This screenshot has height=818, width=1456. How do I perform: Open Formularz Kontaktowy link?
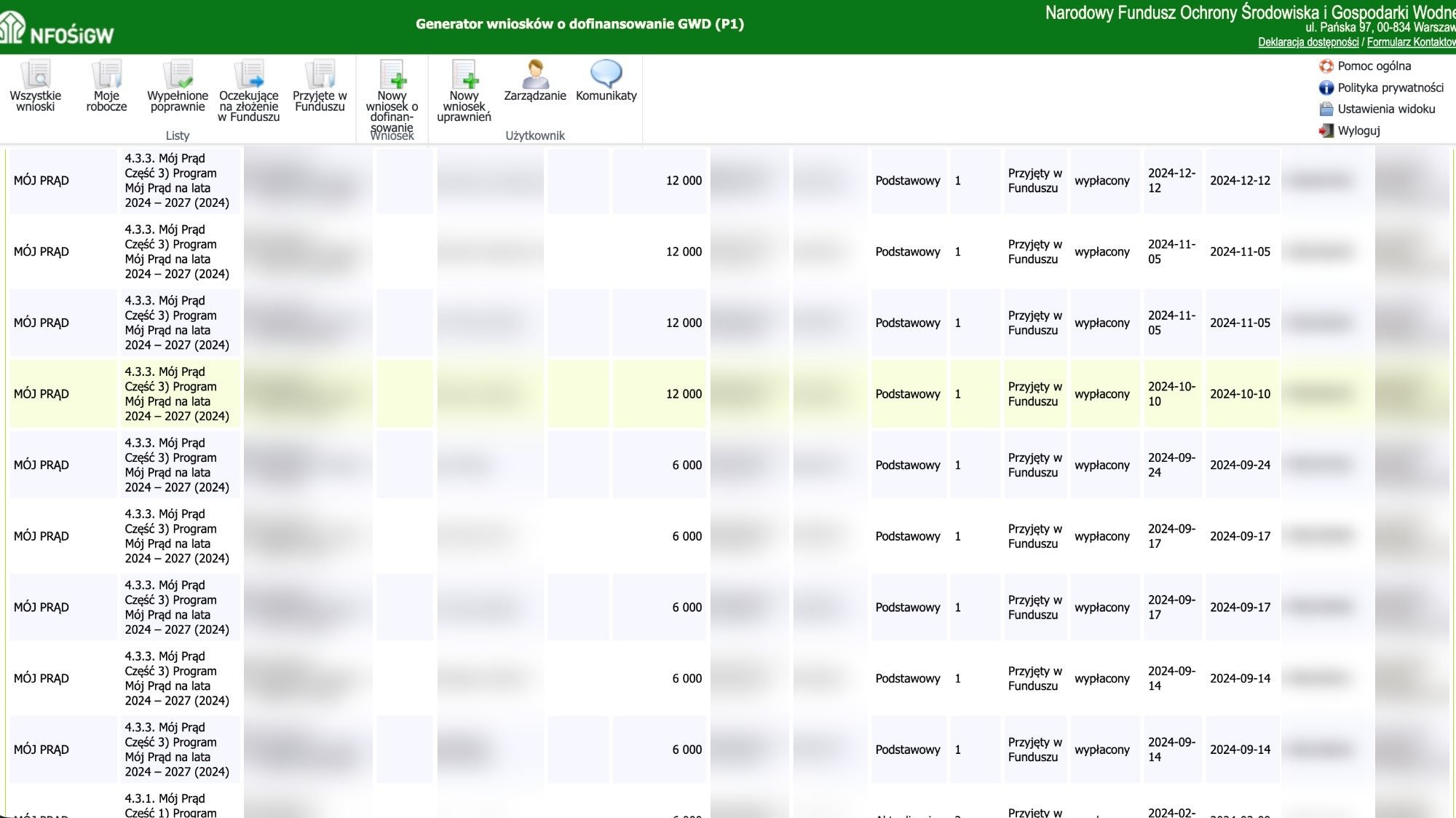[x=1411, y=42]
